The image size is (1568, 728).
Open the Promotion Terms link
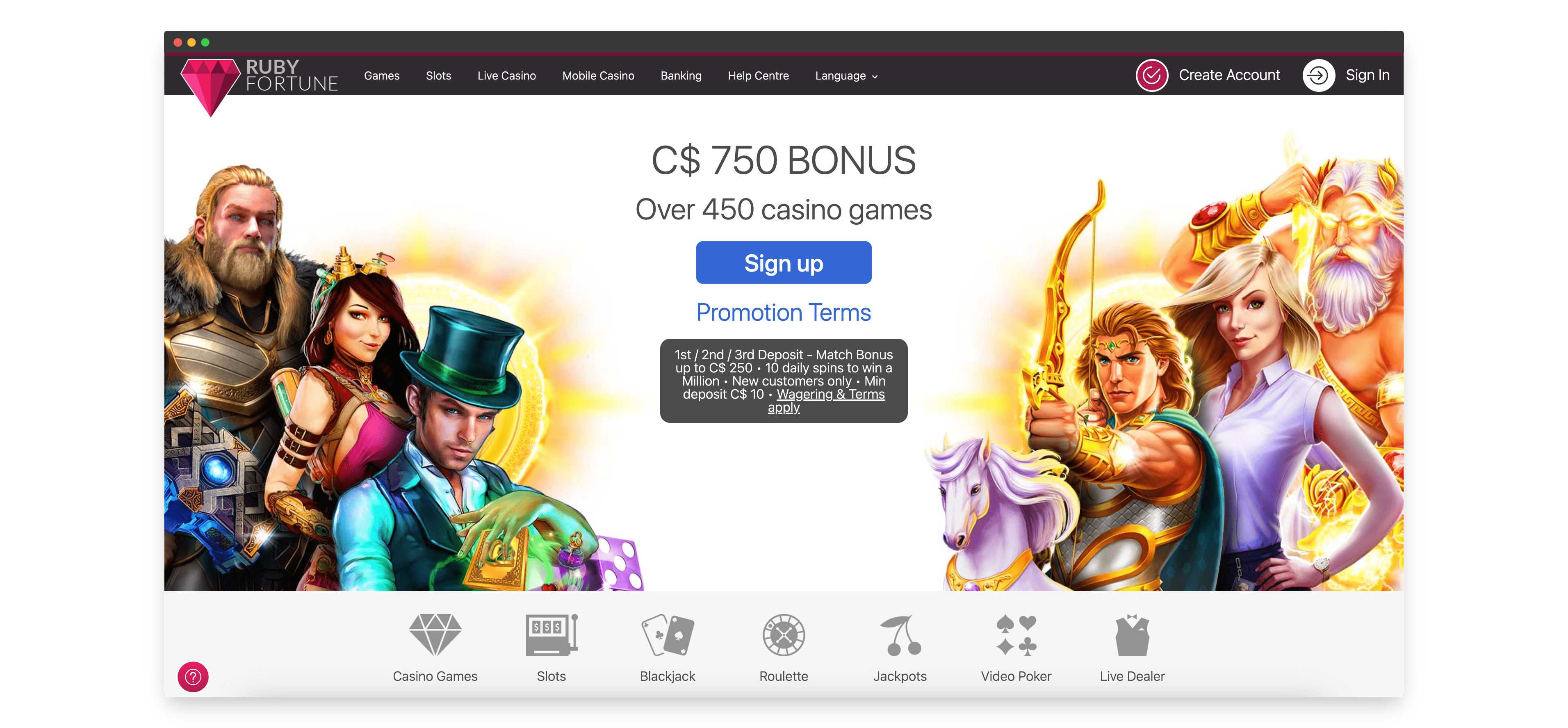coord(784,312)
